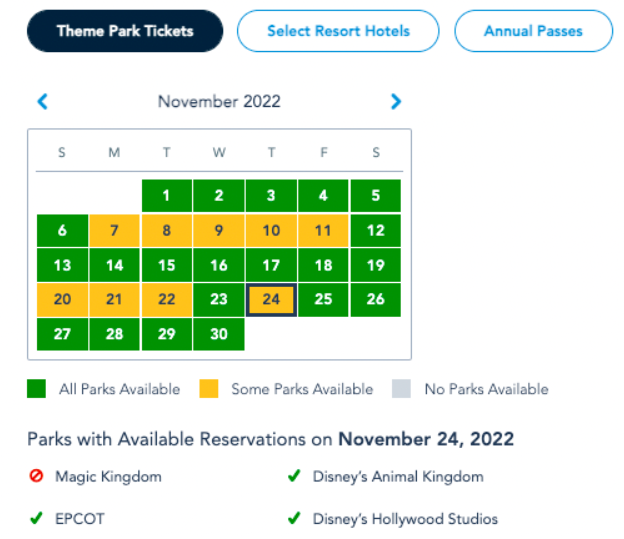Screen dimensions: 624x539
Task: Select November 24 on the calendar
Action: tap(271, 299)
